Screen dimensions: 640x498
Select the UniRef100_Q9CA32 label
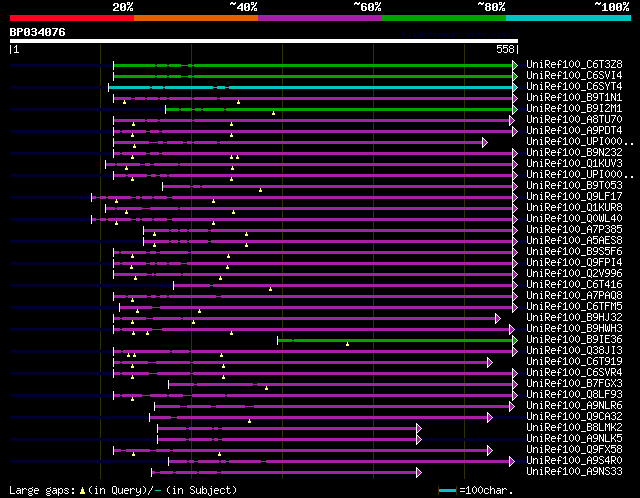coord(574,417)
